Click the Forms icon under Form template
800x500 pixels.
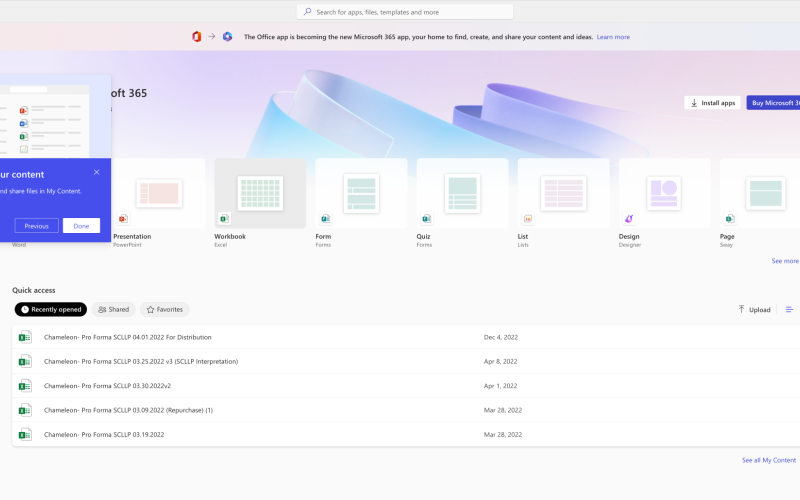coord(325,218)
